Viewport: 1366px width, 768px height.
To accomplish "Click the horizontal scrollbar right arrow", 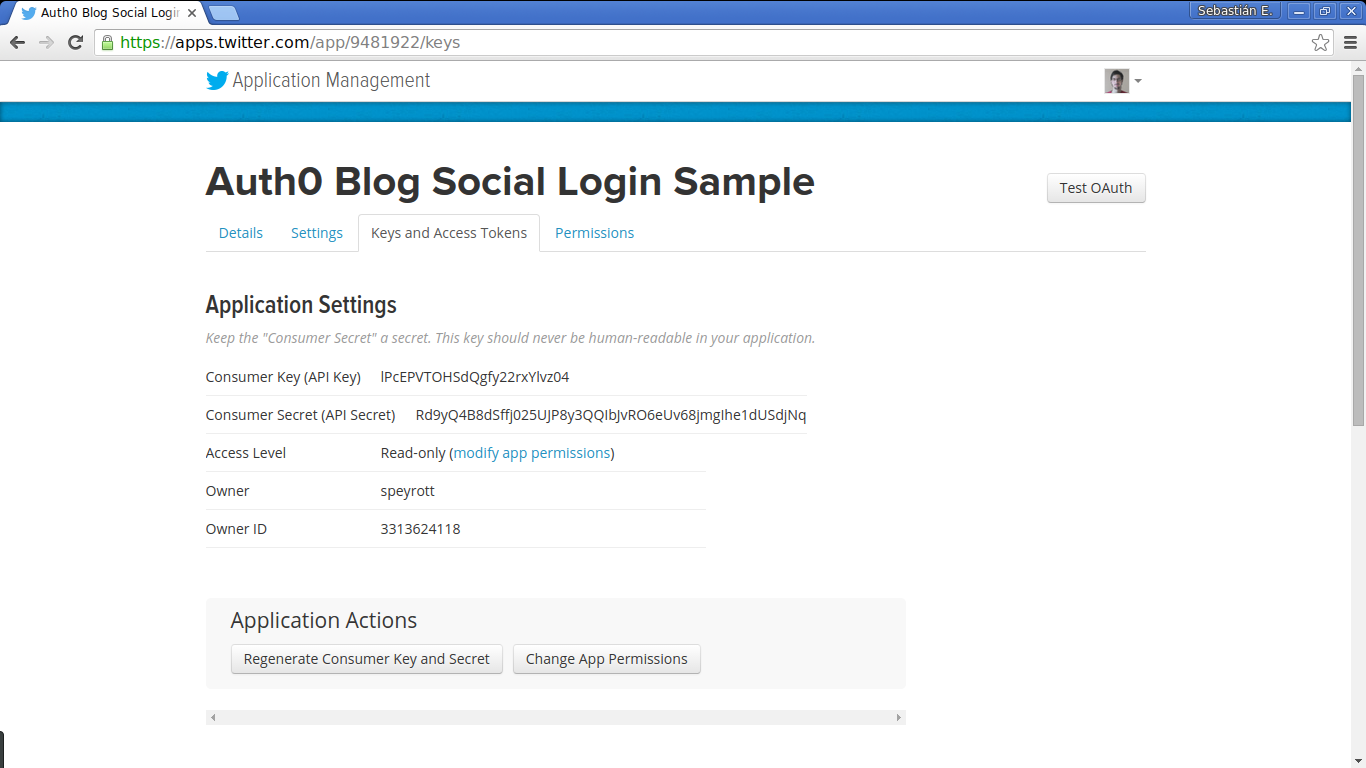I will tap(899, 717).
